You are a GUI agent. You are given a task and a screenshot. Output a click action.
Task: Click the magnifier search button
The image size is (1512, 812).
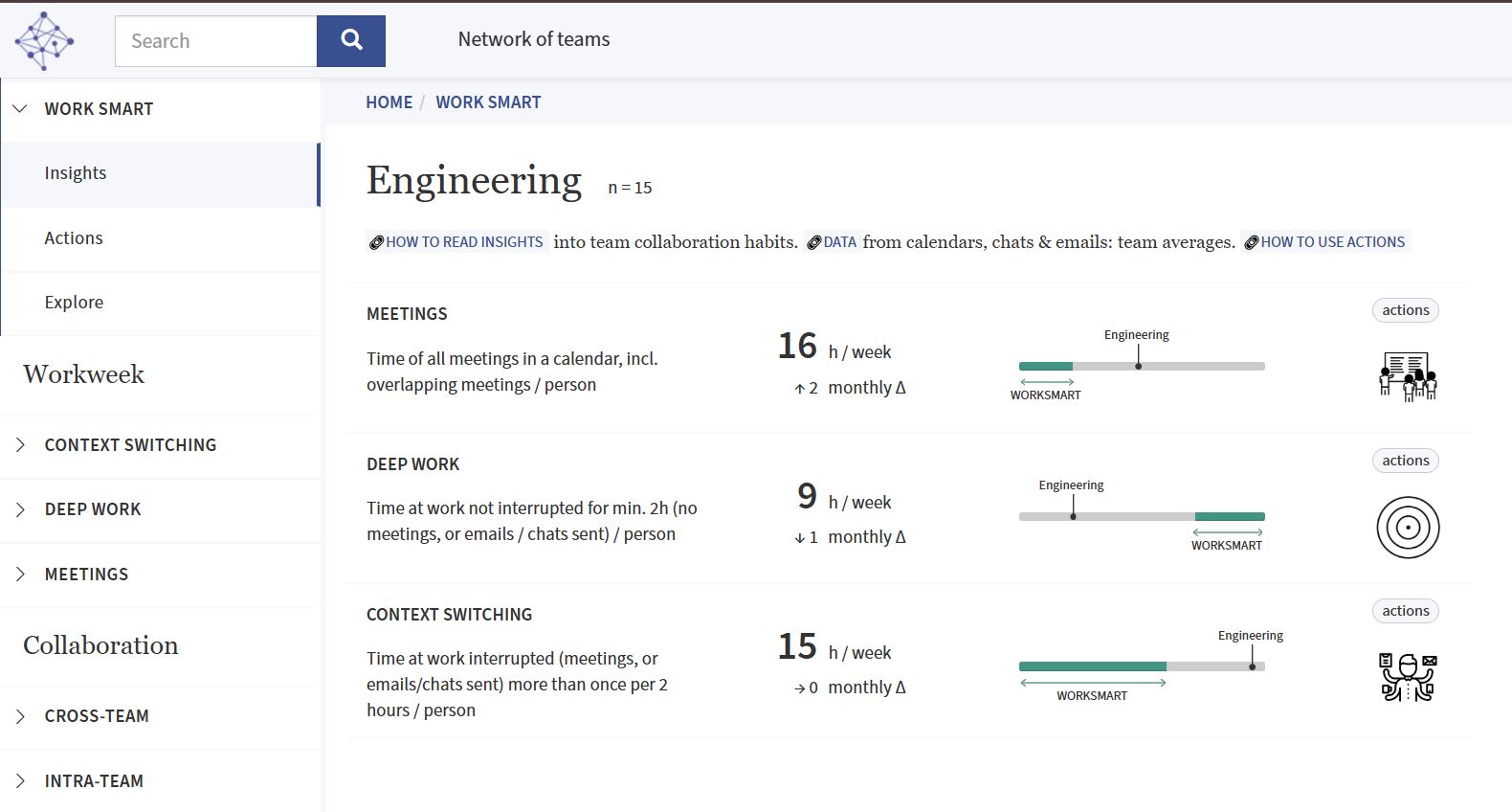[351, 41]
